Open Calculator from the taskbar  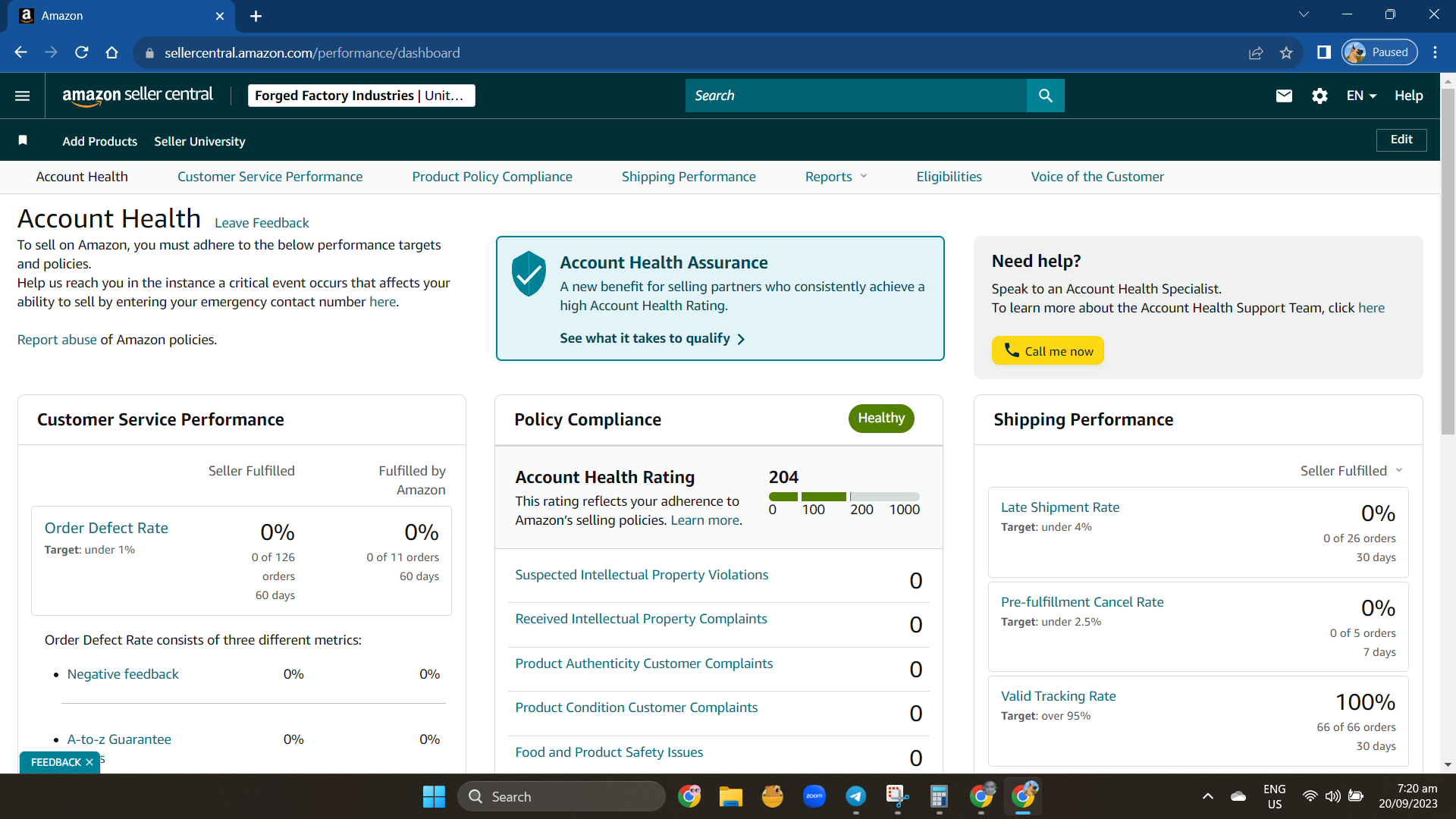[940, 796]
